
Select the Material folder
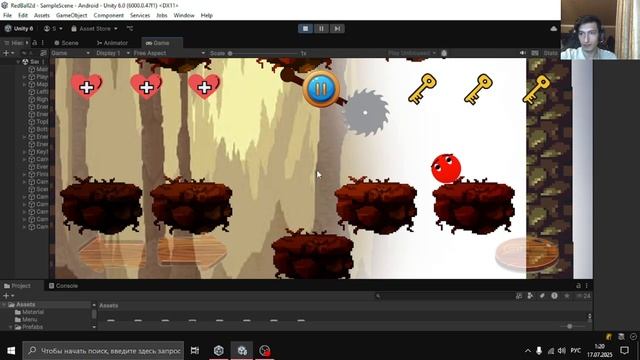[29, 312]
